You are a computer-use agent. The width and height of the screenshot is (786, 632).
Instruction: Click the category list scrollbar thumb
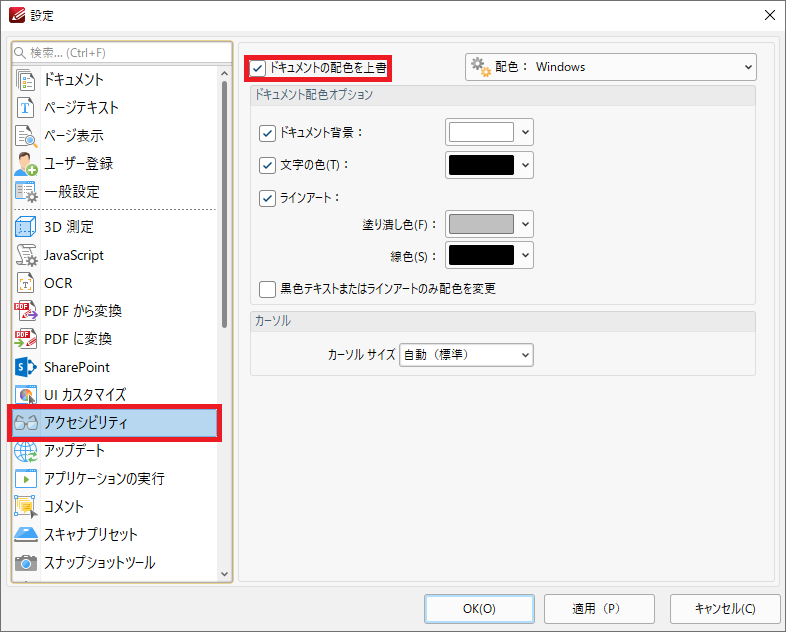point(225,204)
